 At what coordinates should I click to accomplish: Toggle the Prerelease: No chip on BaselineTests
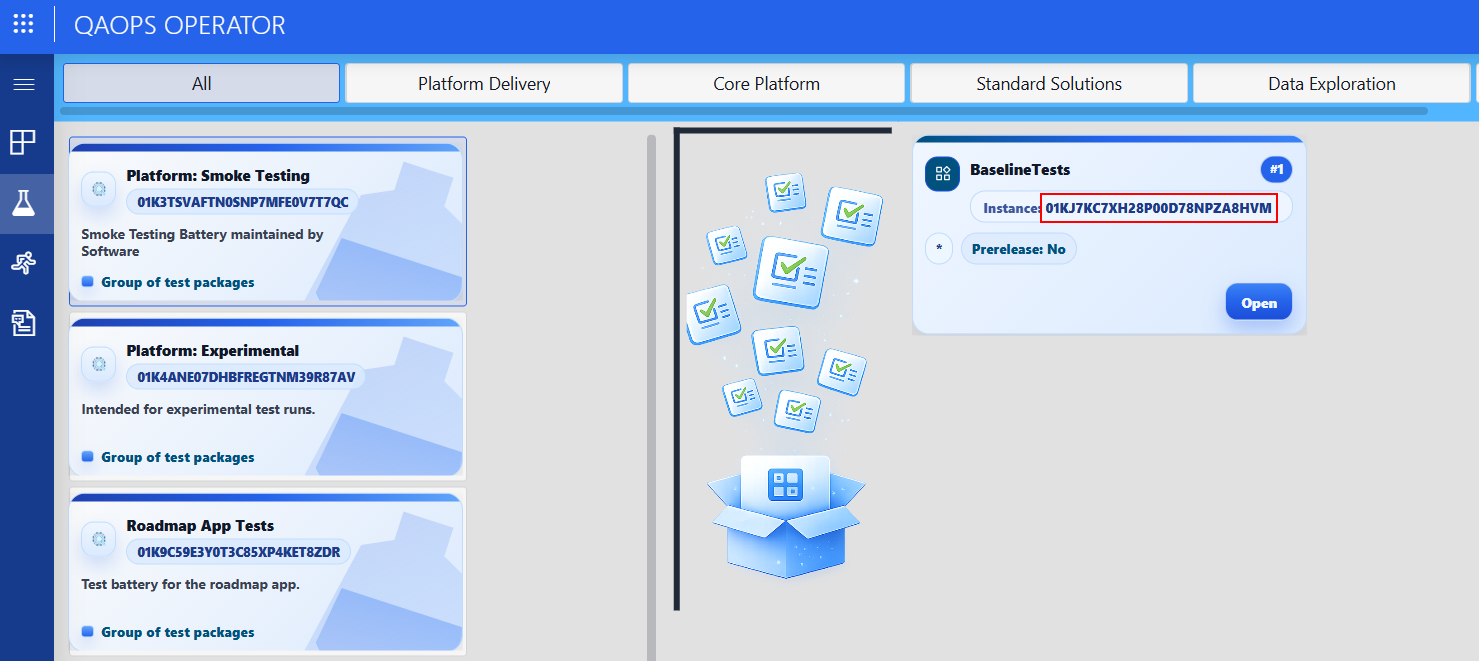pos(1019,248)
